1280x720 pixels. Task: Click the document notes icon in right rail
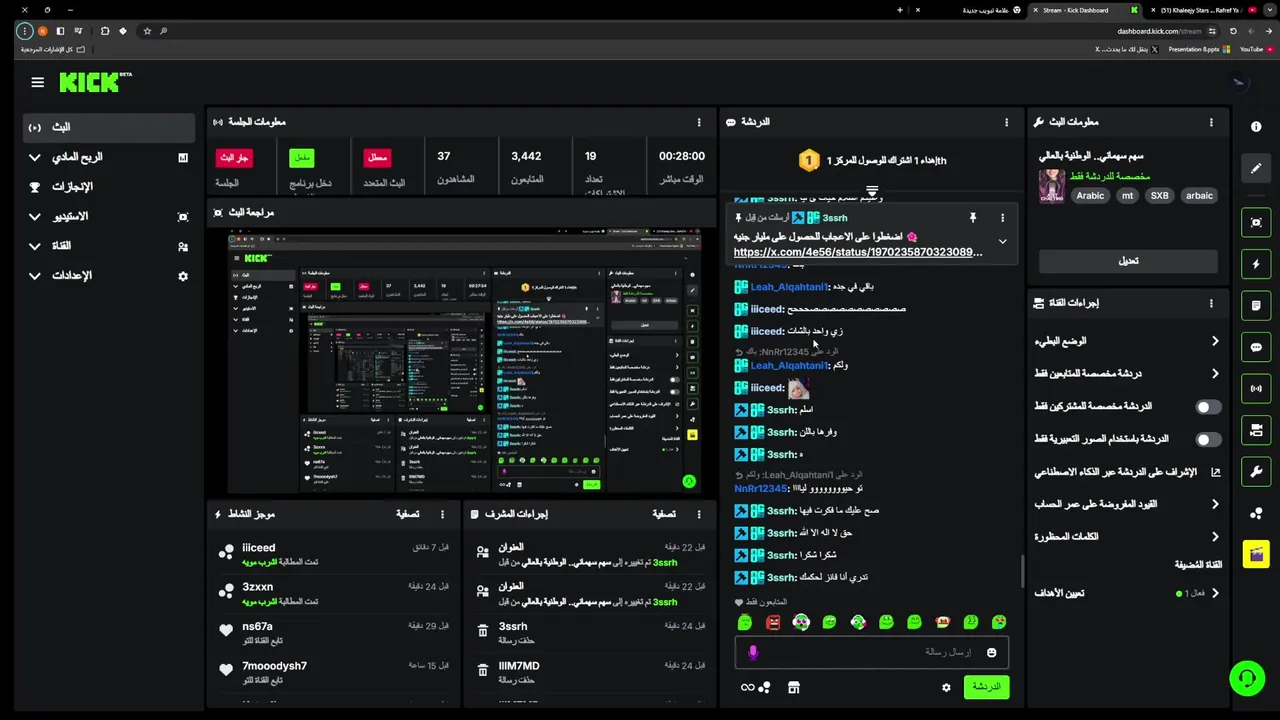coord(1256,306)
